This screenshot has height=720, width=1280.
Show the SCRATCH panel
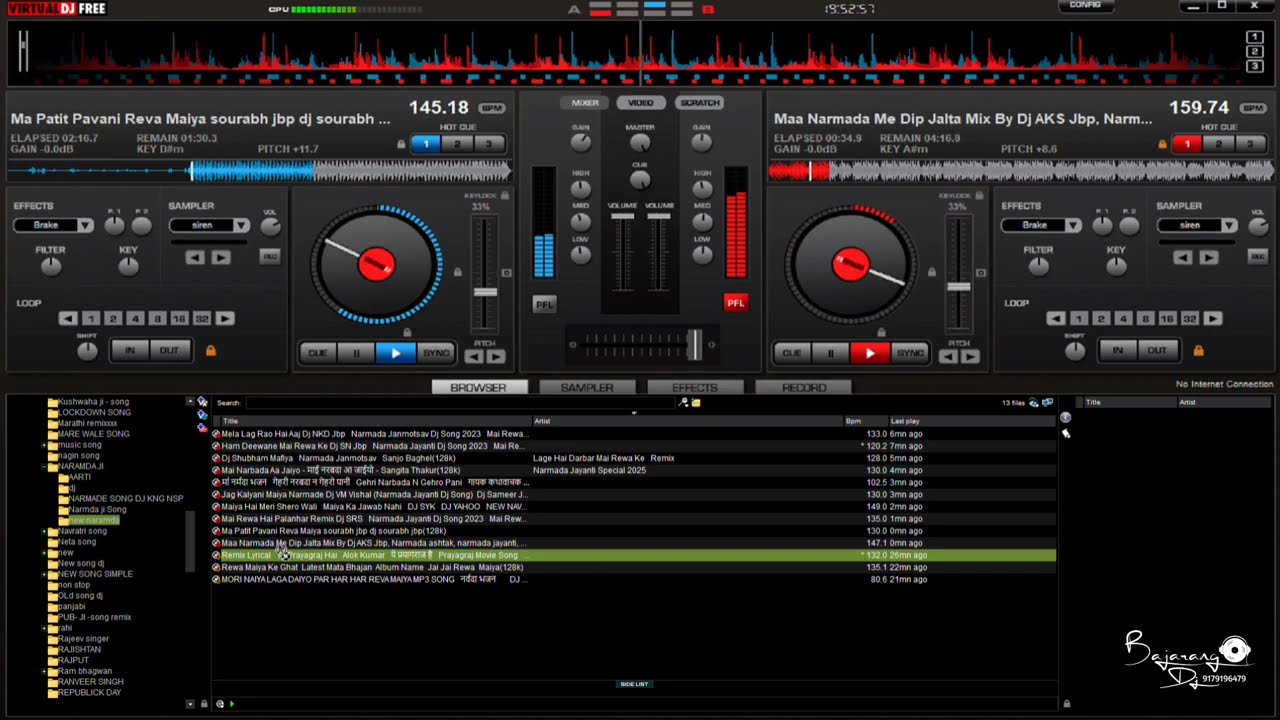pyautogui.click(x=699, y=103)
